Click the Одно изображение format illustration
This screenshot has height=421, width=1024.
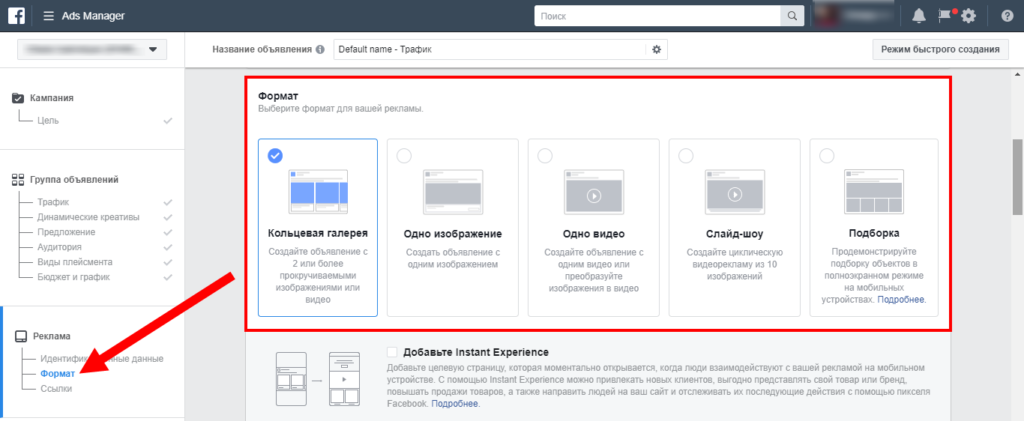(453, 191)
